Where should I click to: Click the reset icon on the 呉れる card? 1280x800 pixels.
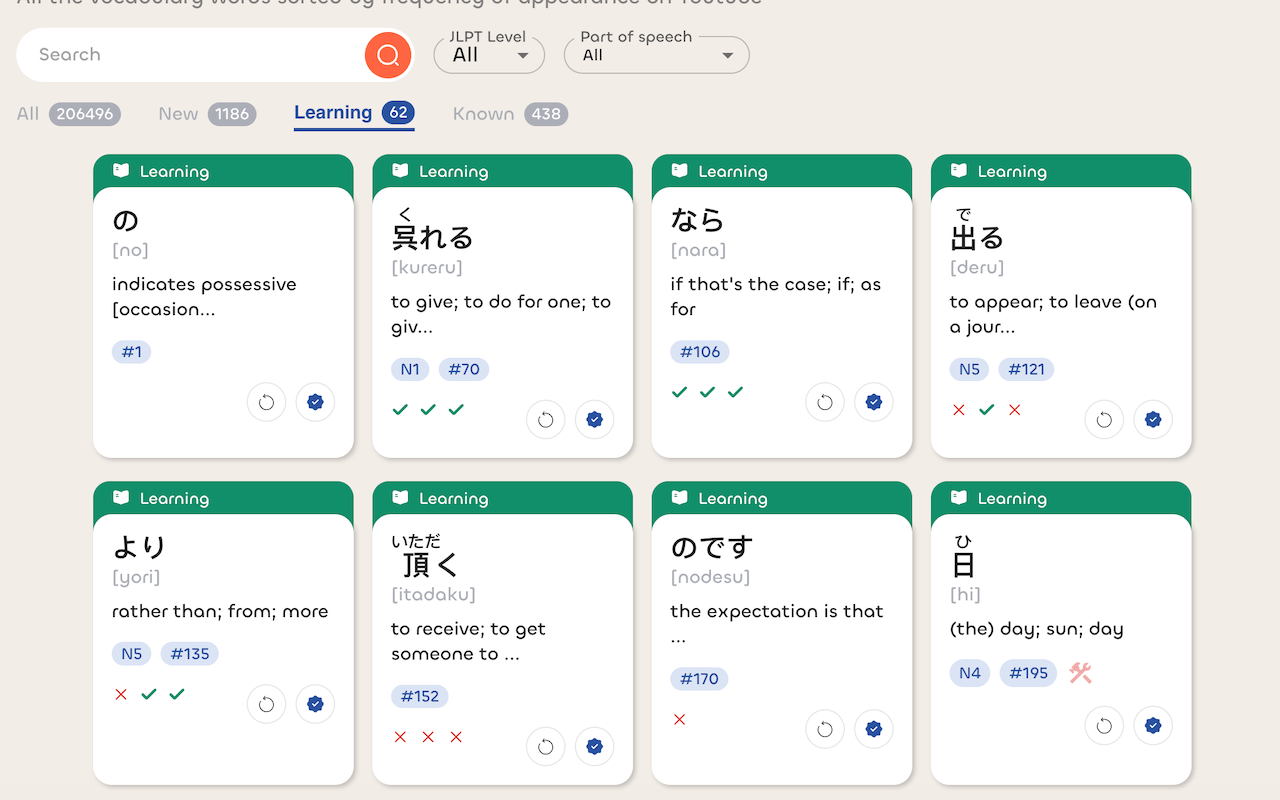[x=545, y=419]
